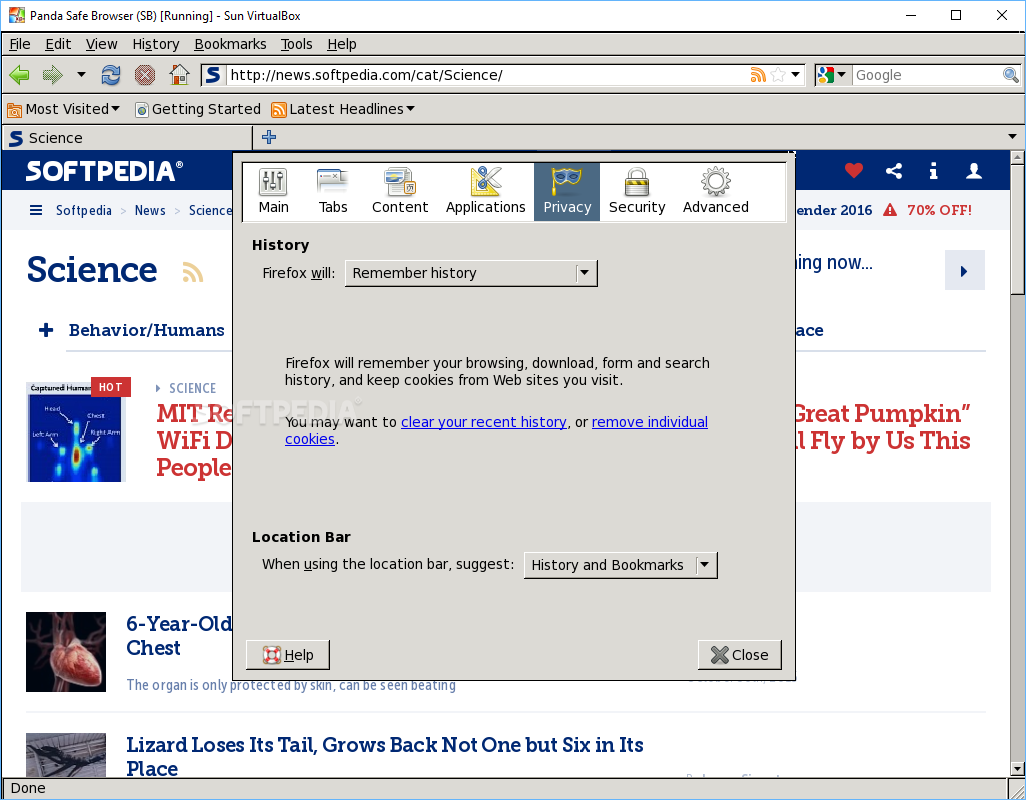Image resolution: width=1026 pixels, height=800 pixels.
Task: Click the URL address field
Action: click(x=487, y=75)
